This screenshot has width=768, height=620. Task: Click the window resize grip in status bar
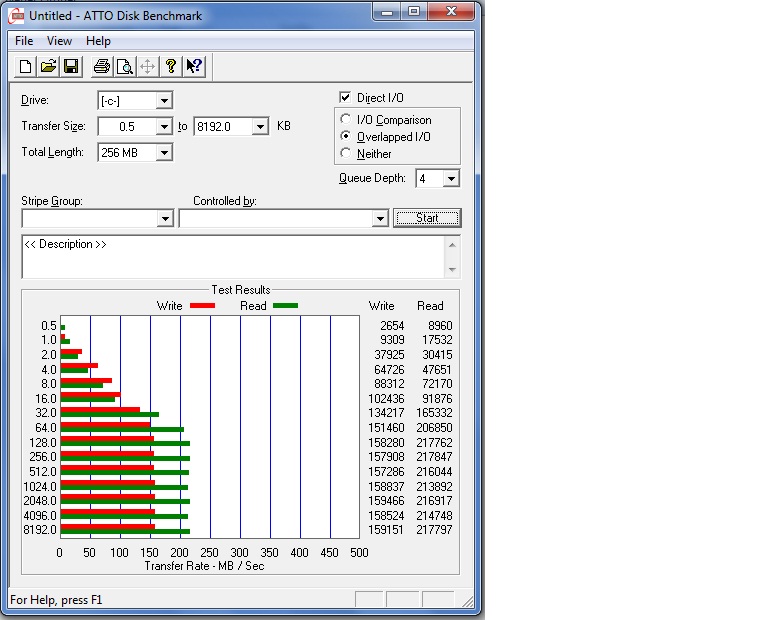468,602
